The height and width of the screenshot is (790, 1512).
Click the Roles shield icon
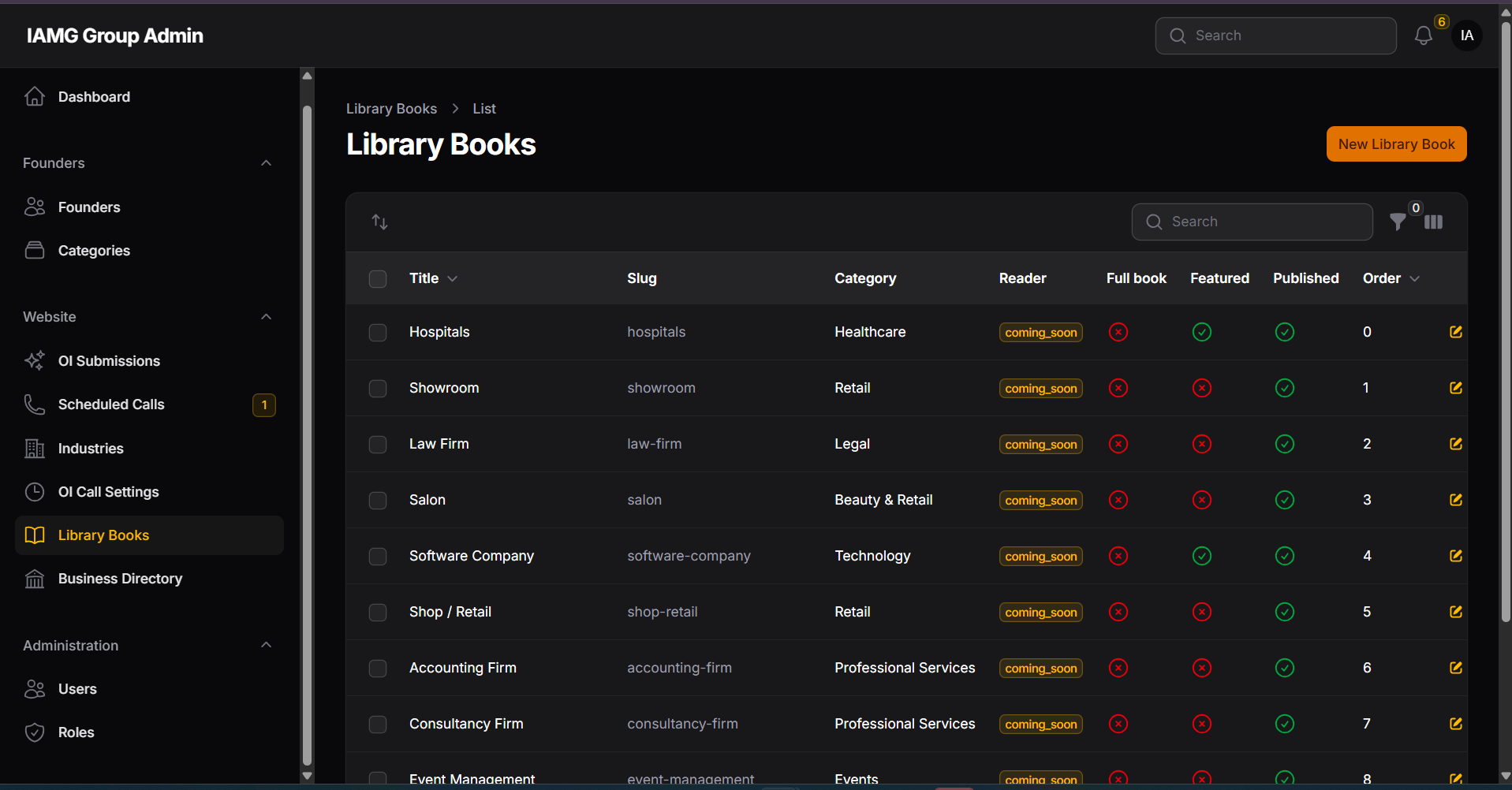35,732
